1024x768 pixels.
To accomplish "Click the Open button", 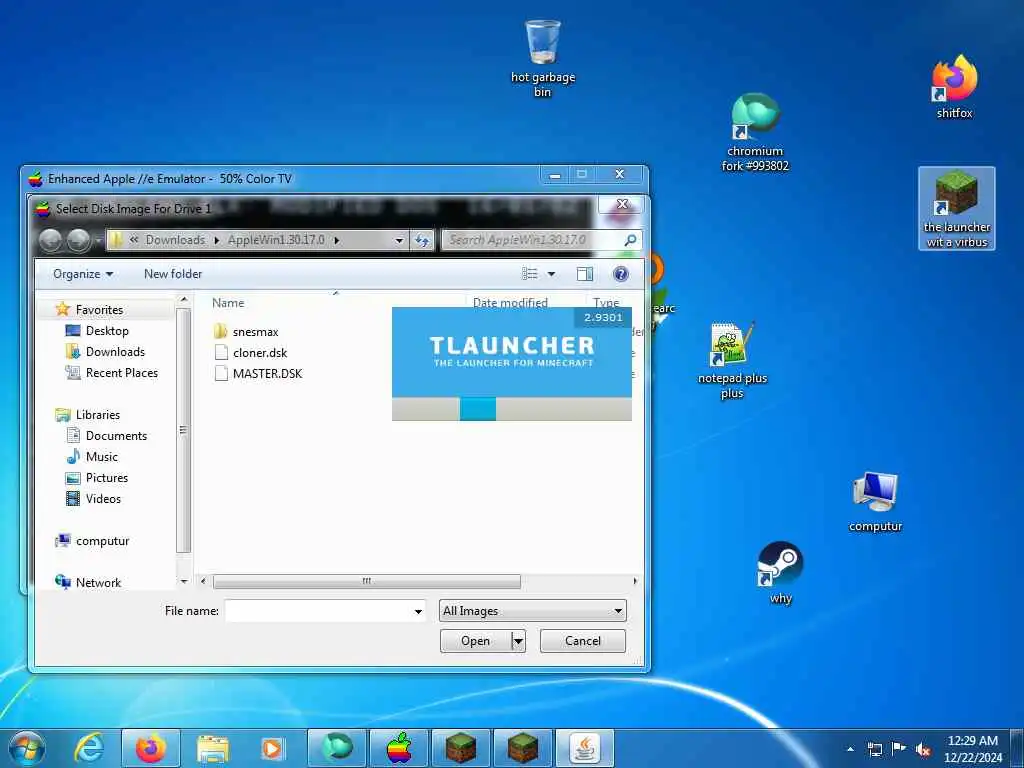I will (x=475, y=641).
